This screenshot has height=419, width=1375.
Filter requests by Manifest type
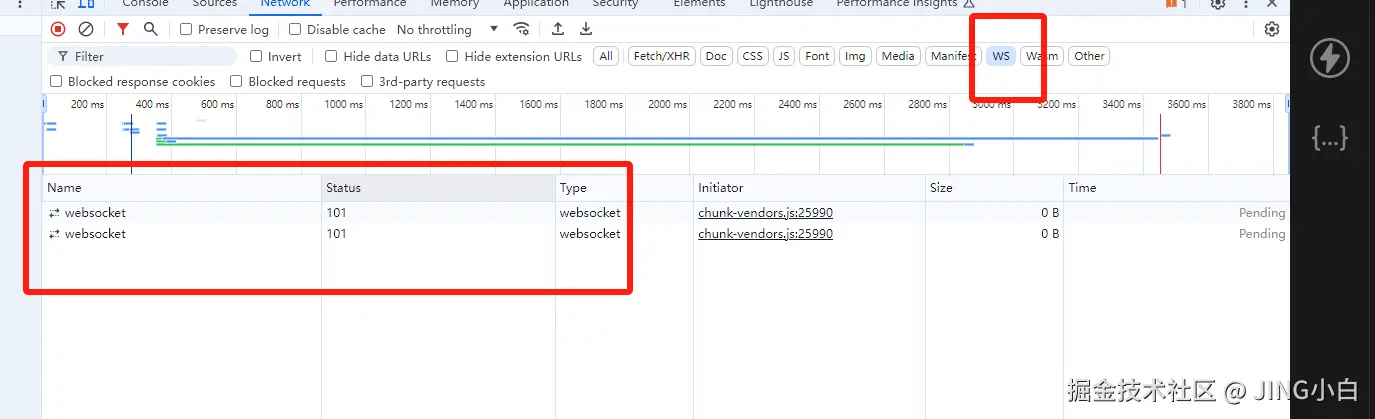click(953, 56)
